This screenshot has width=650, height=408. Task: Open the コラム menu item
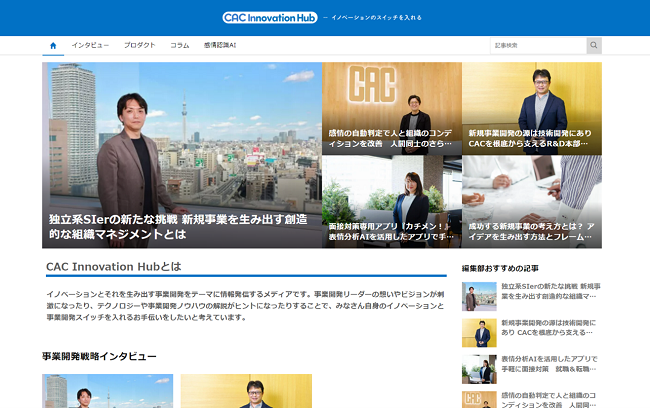(x=179, y=45)
